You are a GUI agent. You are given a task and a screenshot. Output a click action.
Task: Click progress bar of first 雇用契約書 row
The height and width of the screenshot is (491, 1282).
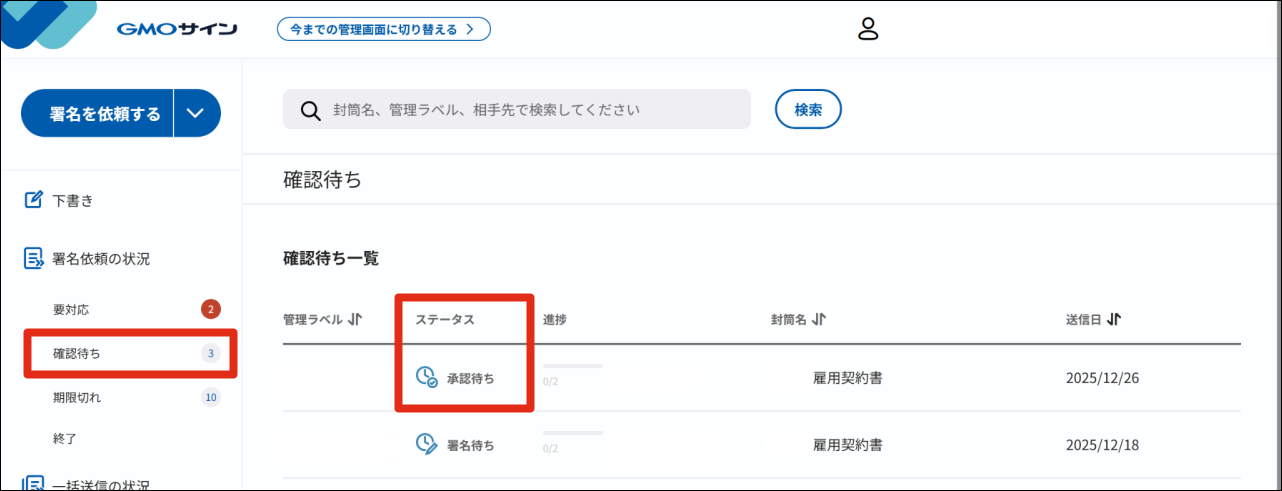coord(572,366)
